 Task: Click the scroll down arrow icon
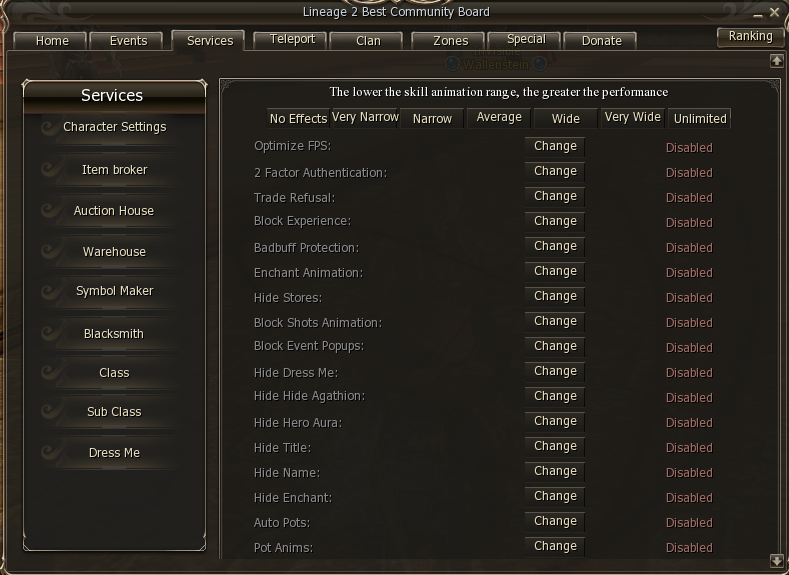coord(776,560)
